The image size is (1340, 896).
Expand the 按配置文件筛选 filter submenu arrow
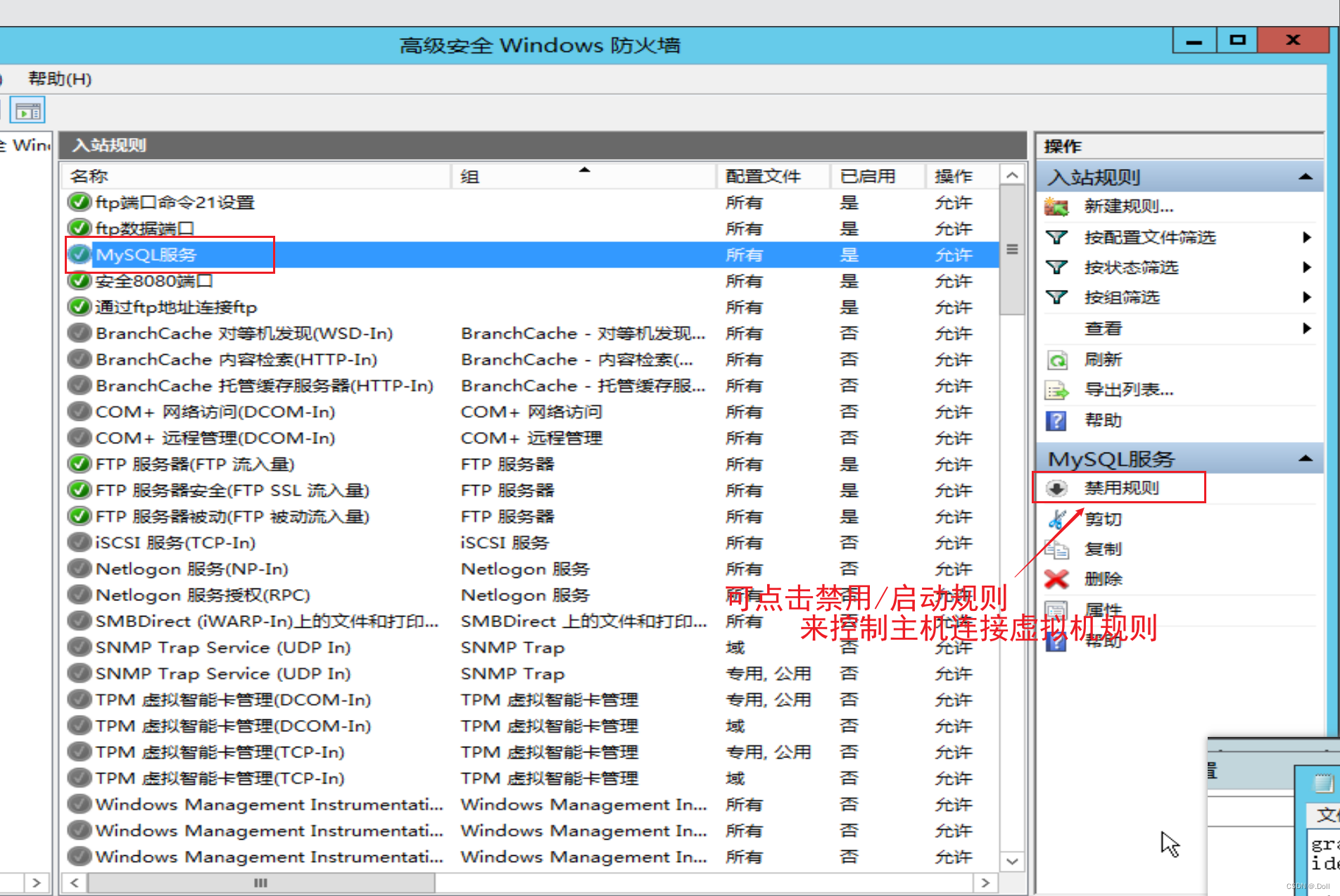click(1308, 237)
